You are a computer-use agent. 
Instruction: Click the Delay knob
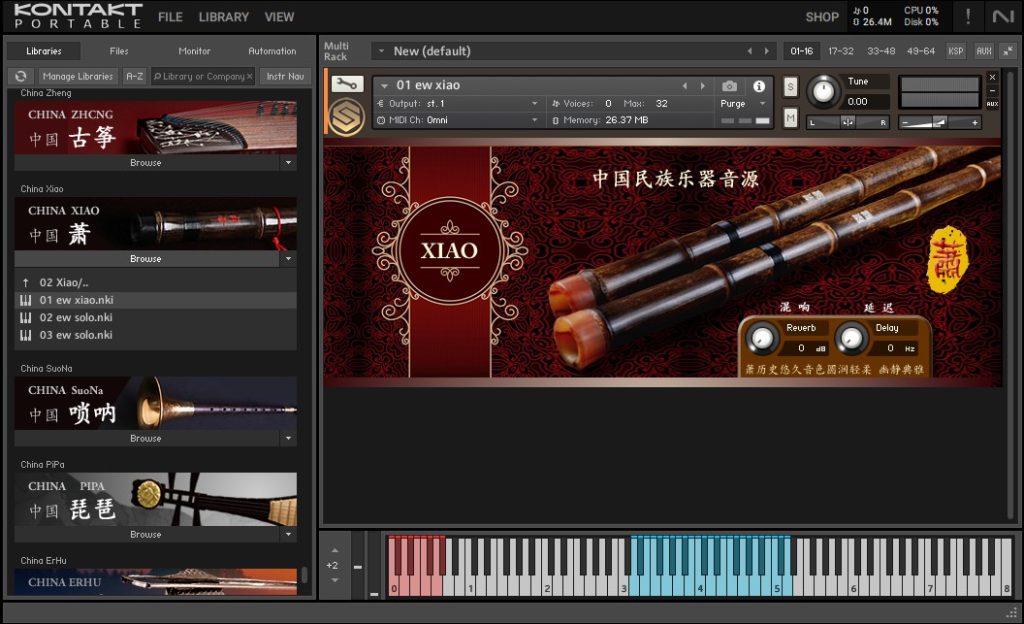point(851,338)
